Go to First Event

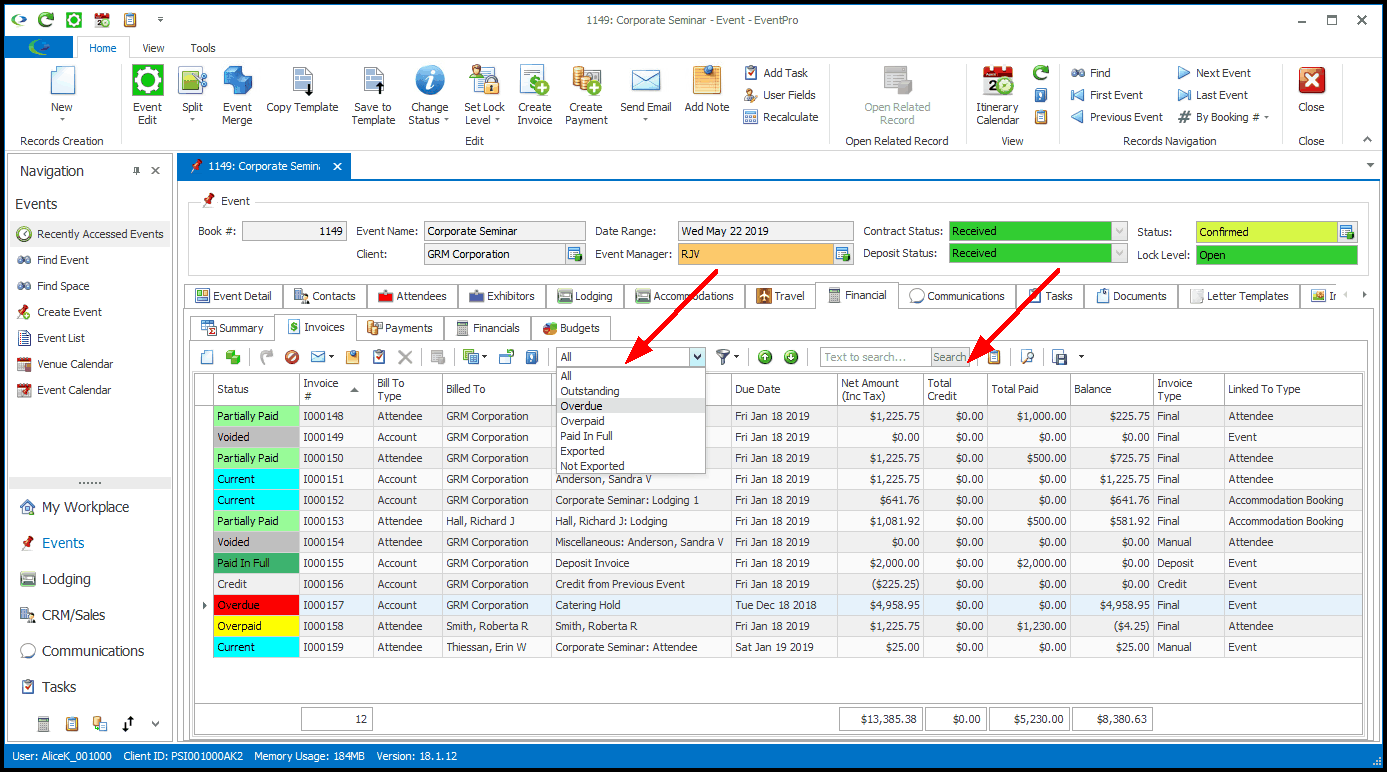(x=1107, y=95)
